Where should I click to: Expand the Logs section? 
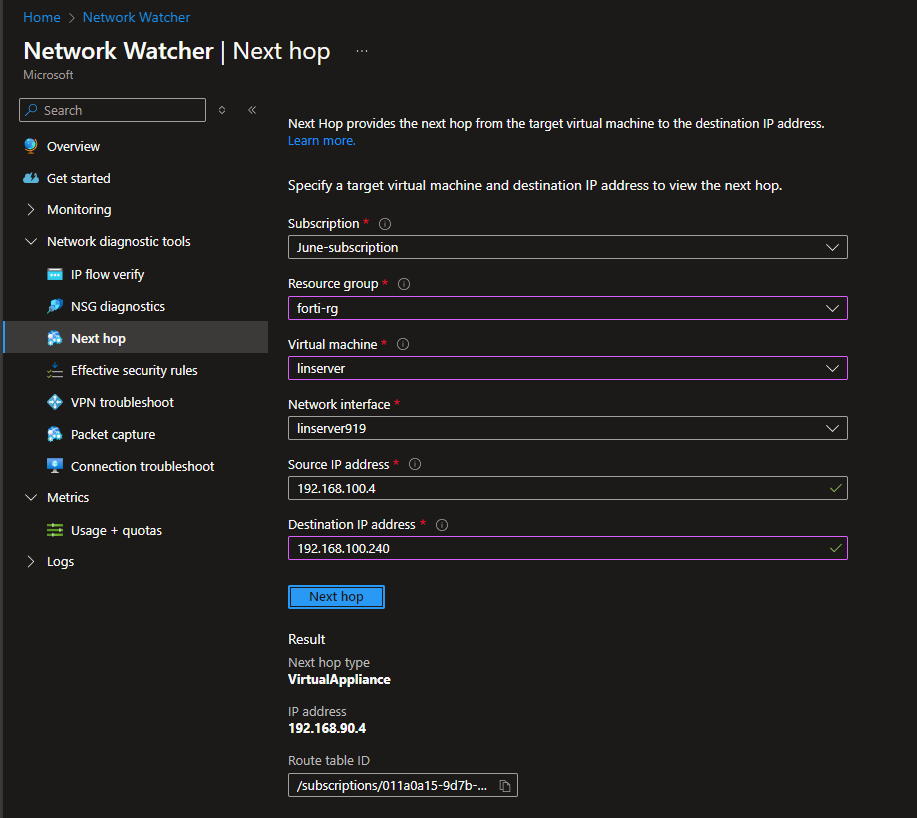pyautogui.click(x=31, y=561)
